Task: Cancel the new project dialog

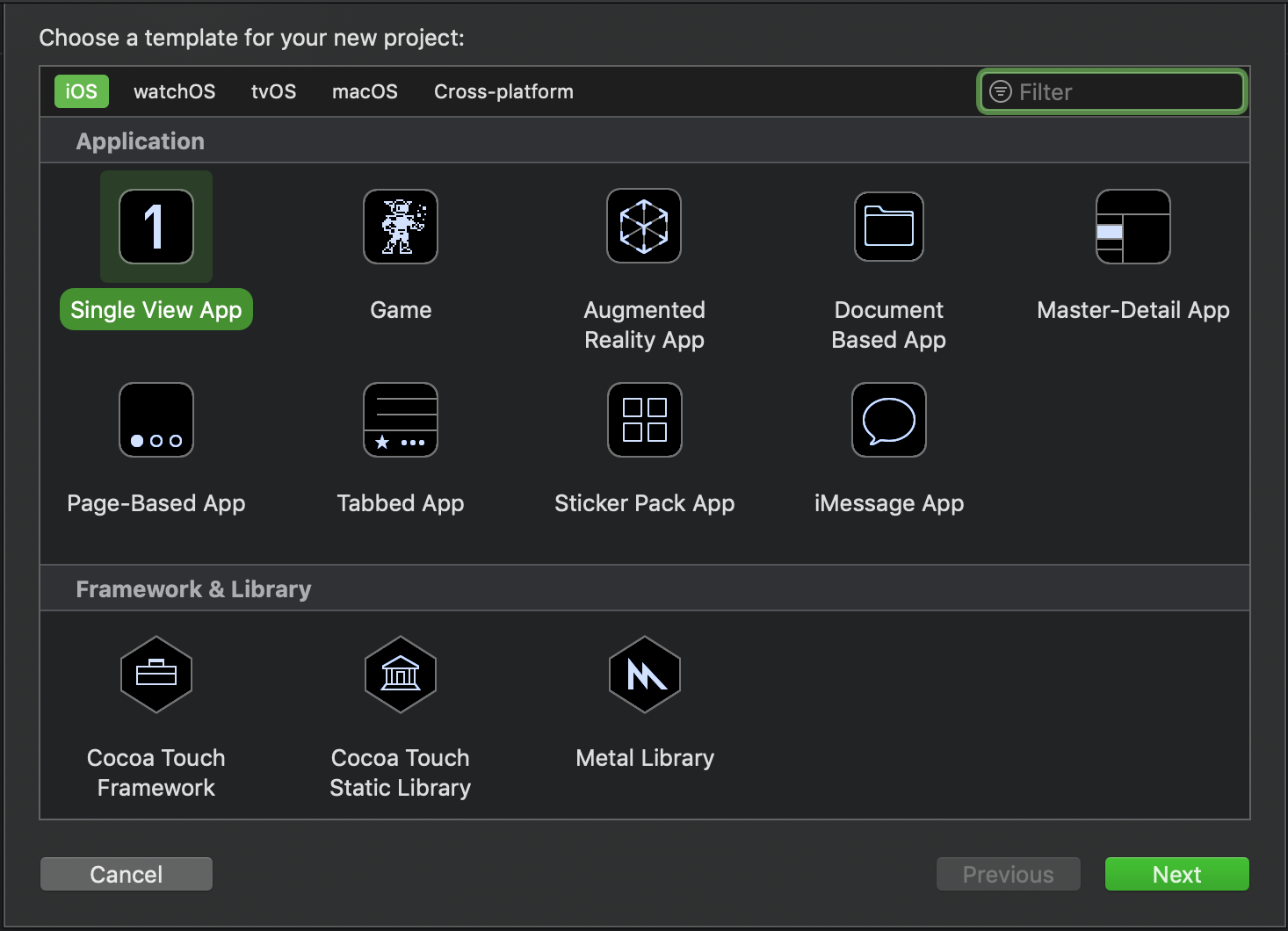Action: (126, 873)
